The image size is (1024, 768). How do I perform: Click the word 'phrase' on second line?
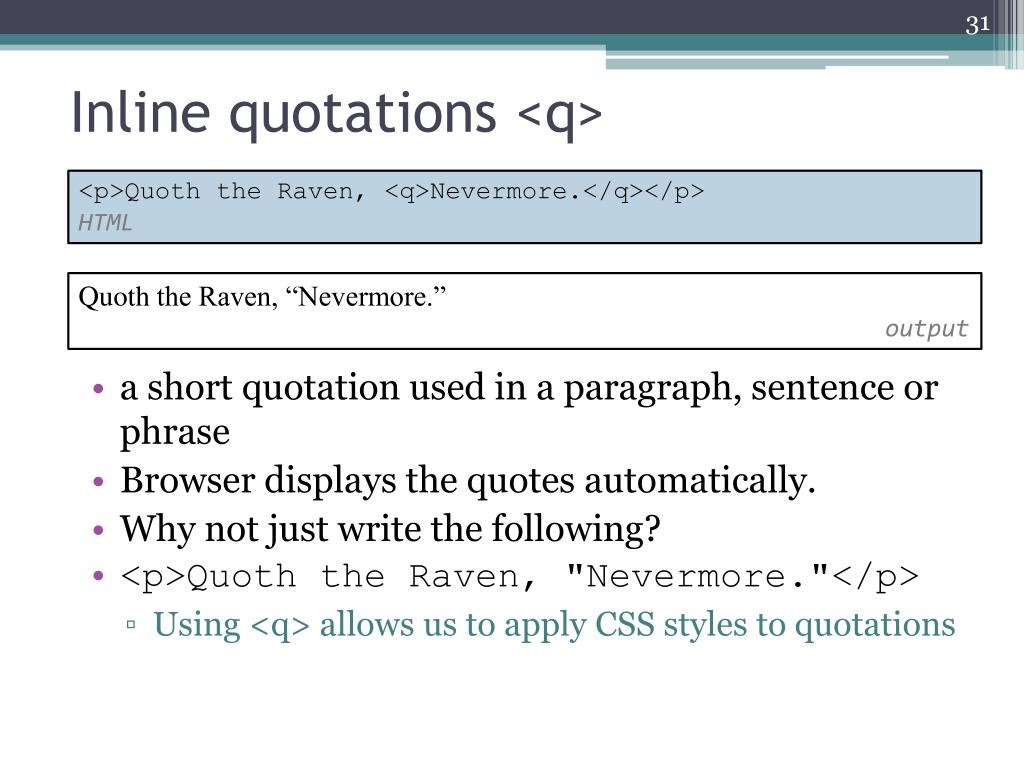(x=175, y=432)
